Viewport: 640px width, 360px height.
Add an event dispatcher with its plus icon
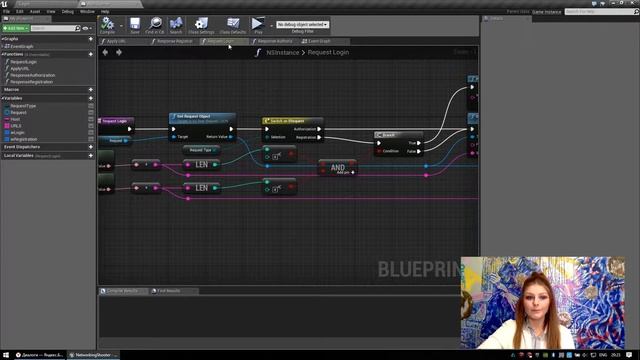(x=91, y=147)
